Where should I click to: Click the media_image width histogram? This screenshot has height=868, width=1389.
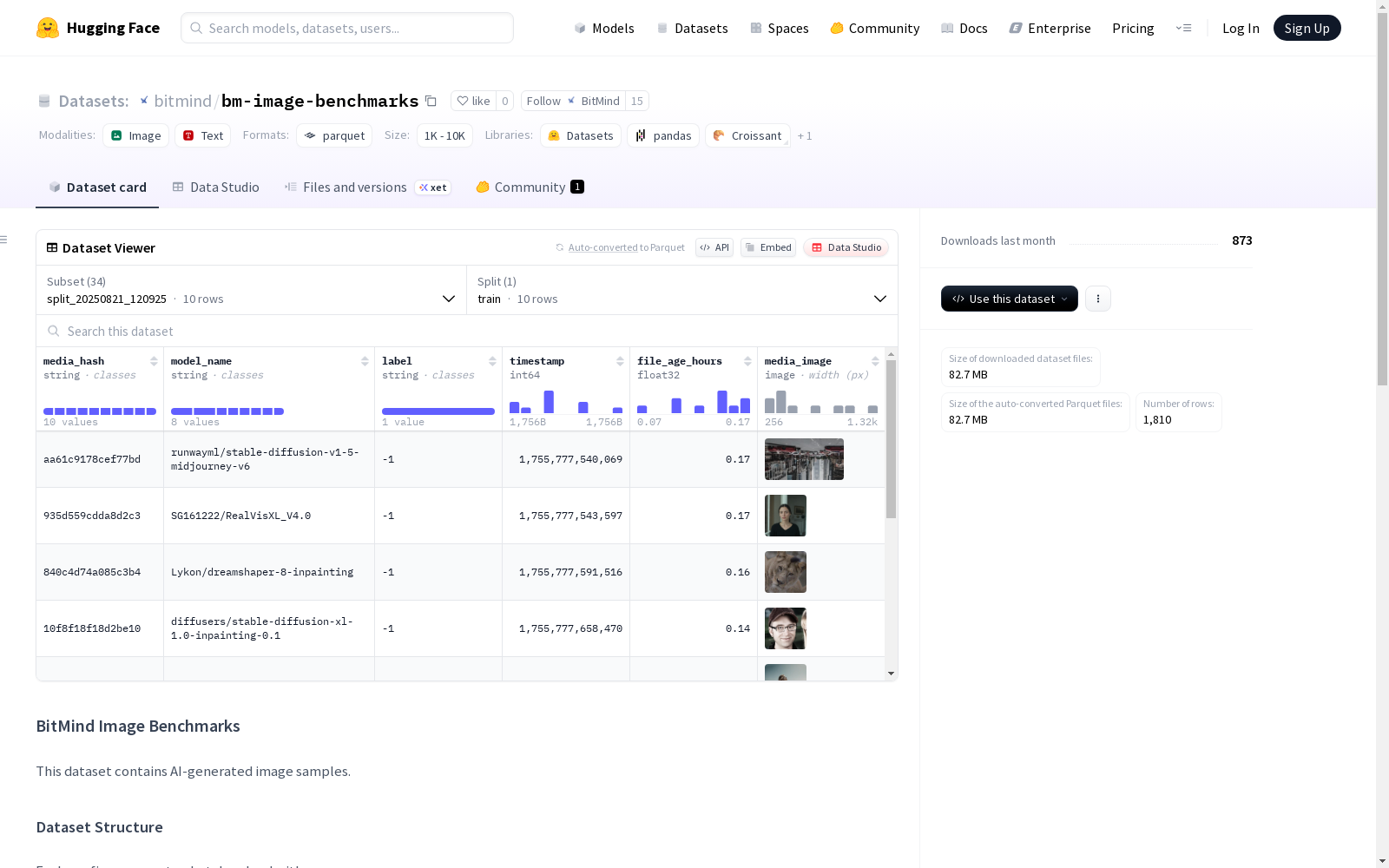(x=821, y=402)
